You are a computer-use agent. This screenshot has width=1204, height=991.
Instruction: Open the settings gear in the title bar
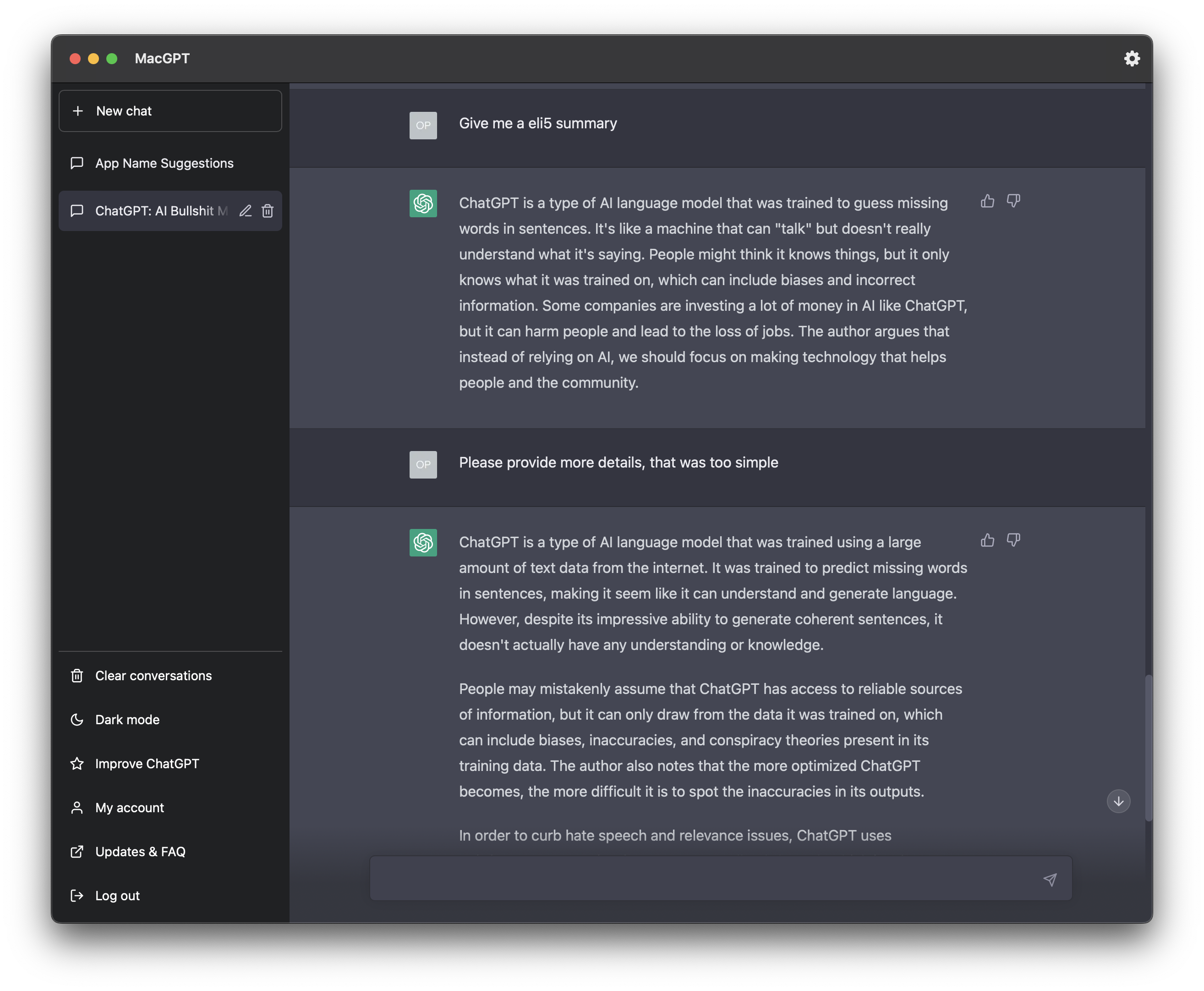tap(1132, 59)
